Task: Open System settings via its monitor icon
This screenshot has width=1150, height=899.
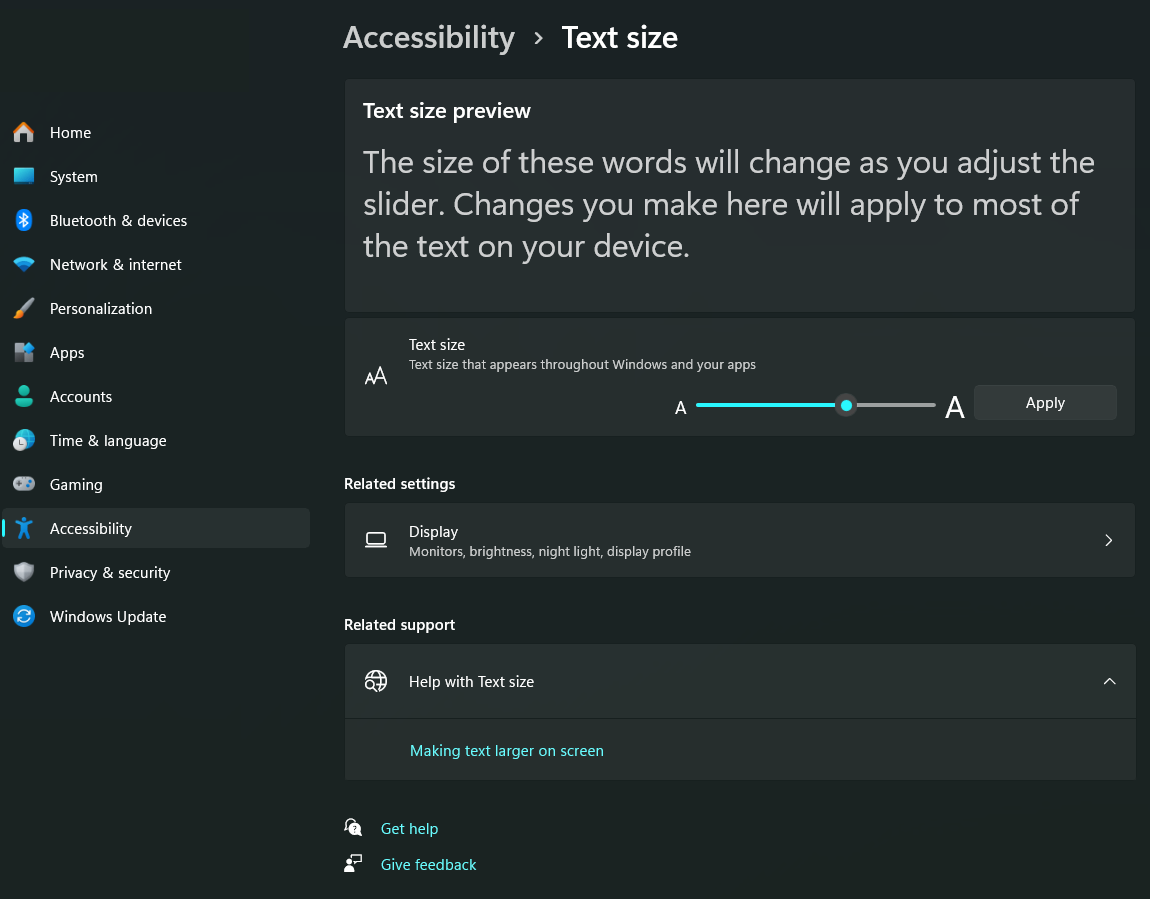Action: click(x=24, y=176)
